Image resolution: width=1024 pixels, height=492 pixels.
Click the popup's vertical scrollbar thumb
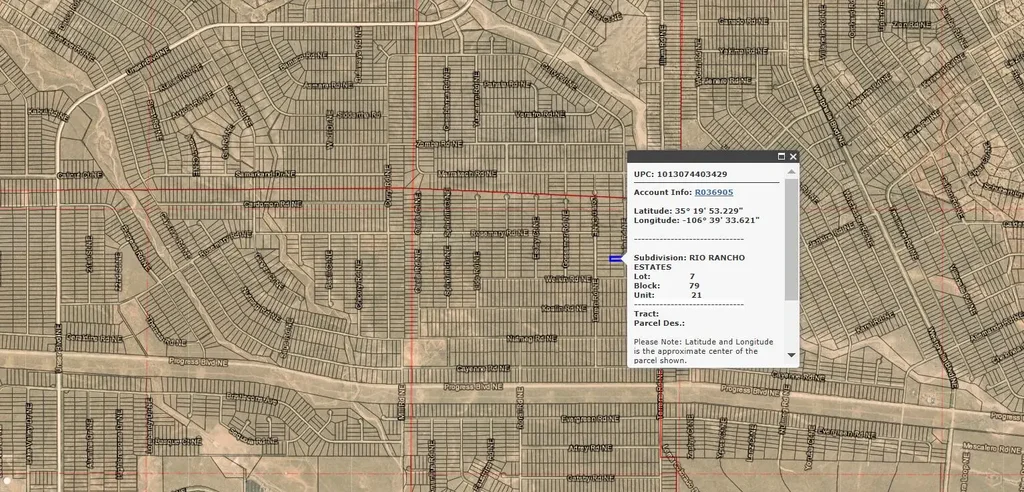click(x=792, y=238)
